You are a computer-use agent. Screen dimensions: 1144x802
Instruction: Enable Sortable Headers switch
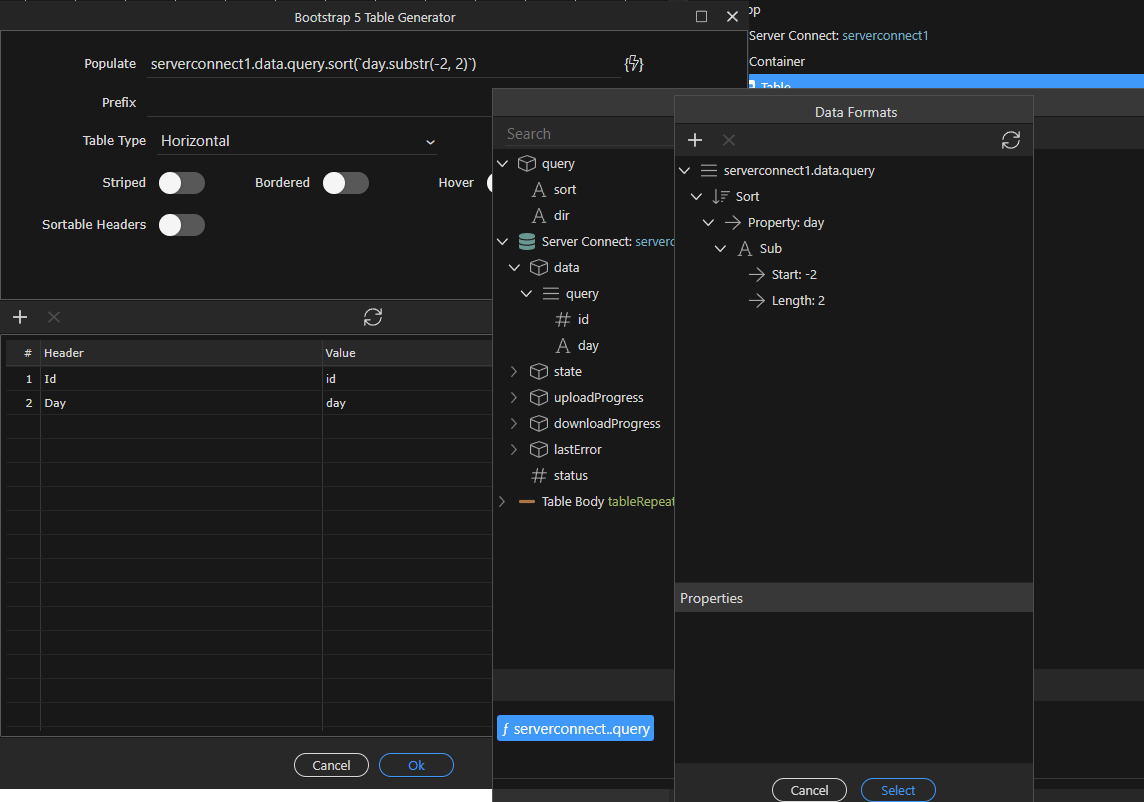tap(182, 225)
